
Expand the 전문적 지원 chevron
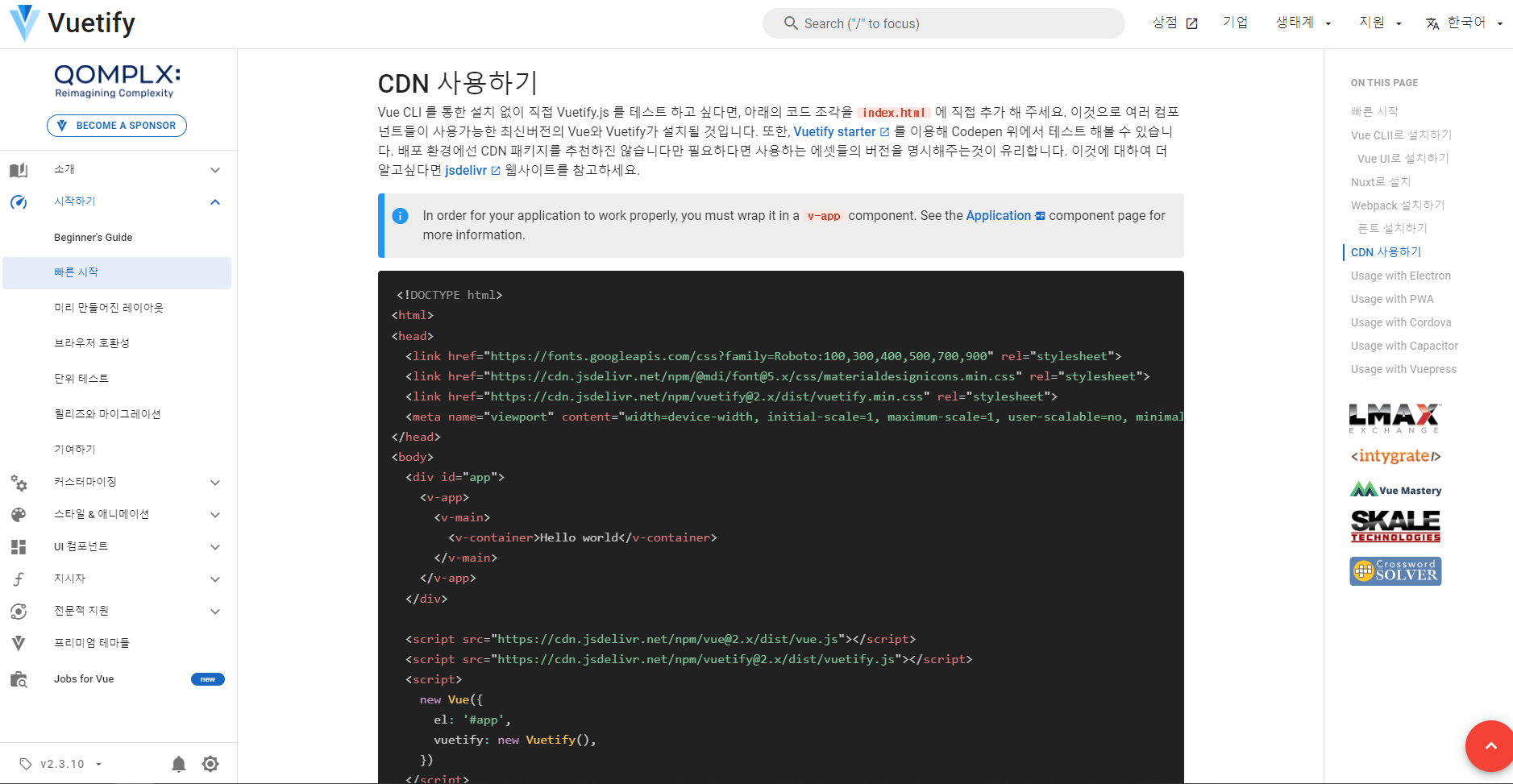click(x=215, y=612)
